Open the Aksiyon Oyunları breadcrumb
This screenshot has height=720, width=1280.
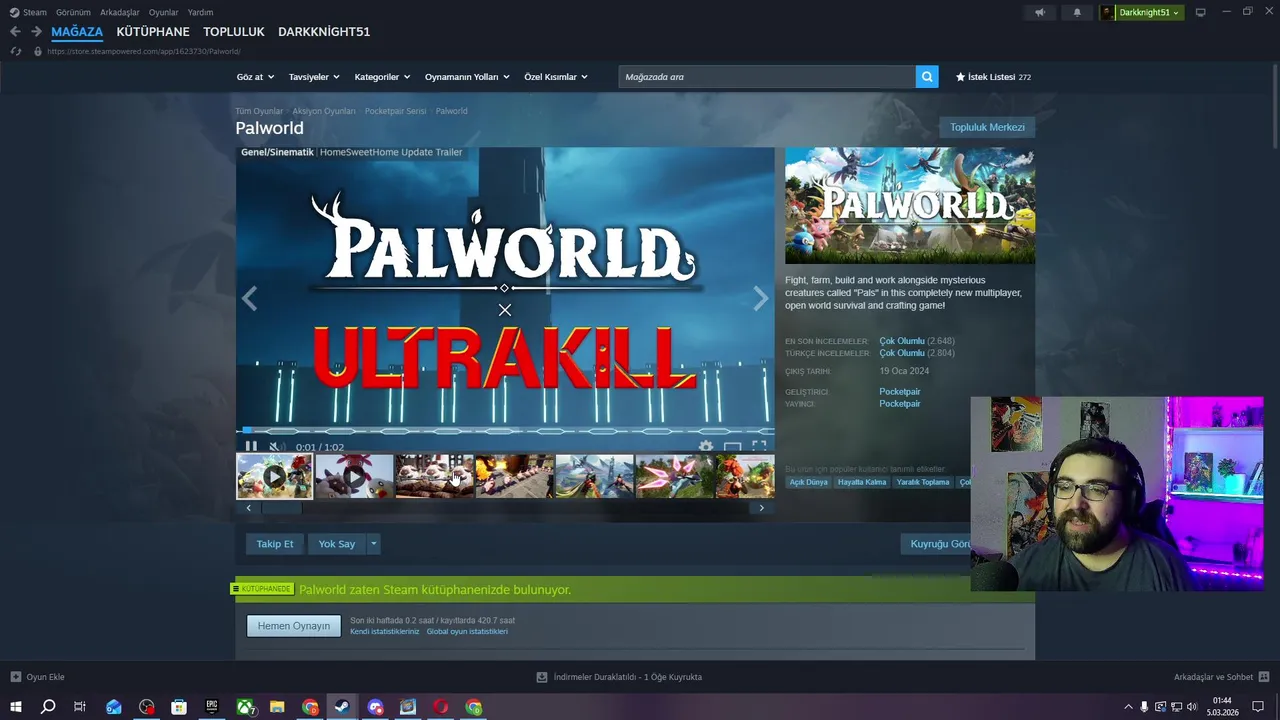pyautogui.click(x=324, y=111)
